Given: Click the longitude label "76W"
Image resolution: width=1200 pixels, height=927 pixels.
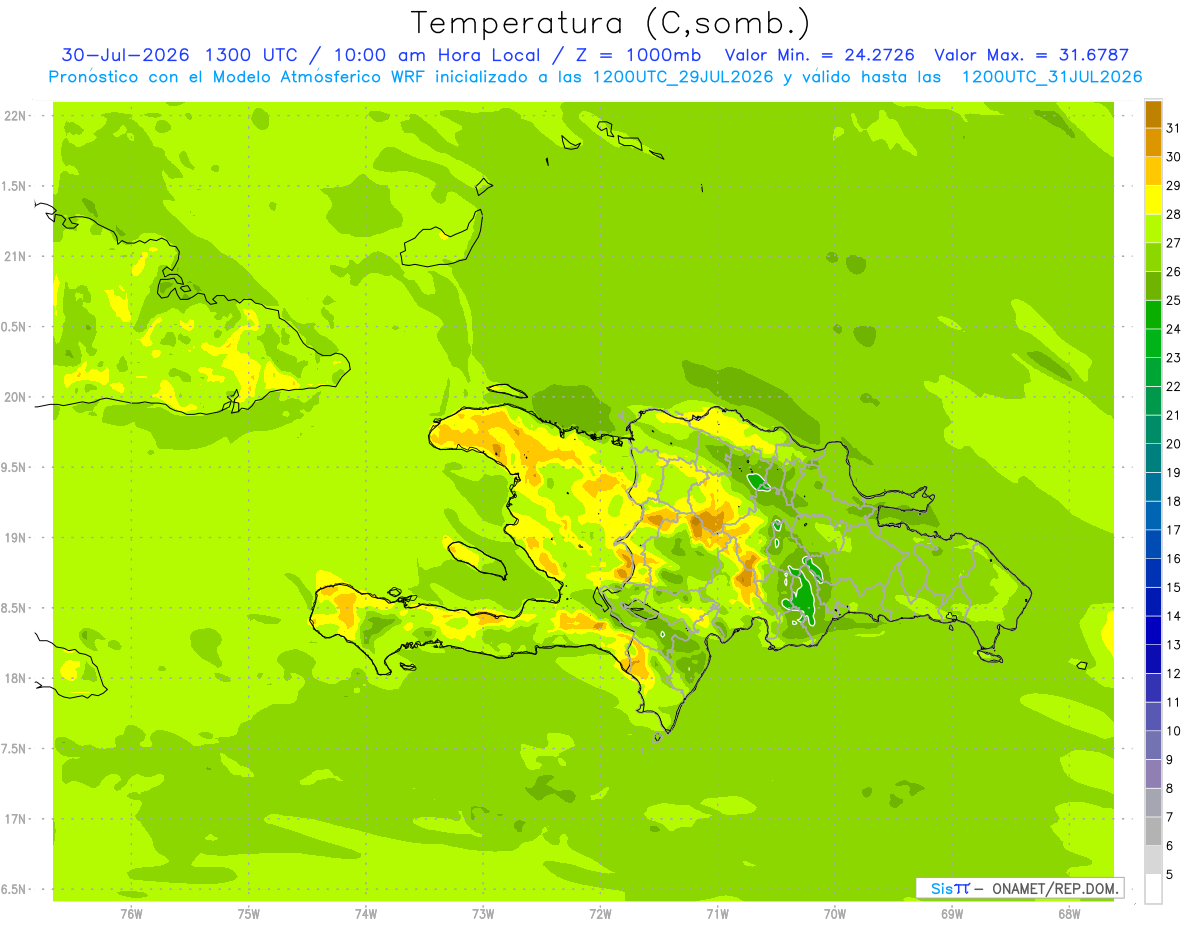Looking at the screenshot, I should (x=131, y=914).
